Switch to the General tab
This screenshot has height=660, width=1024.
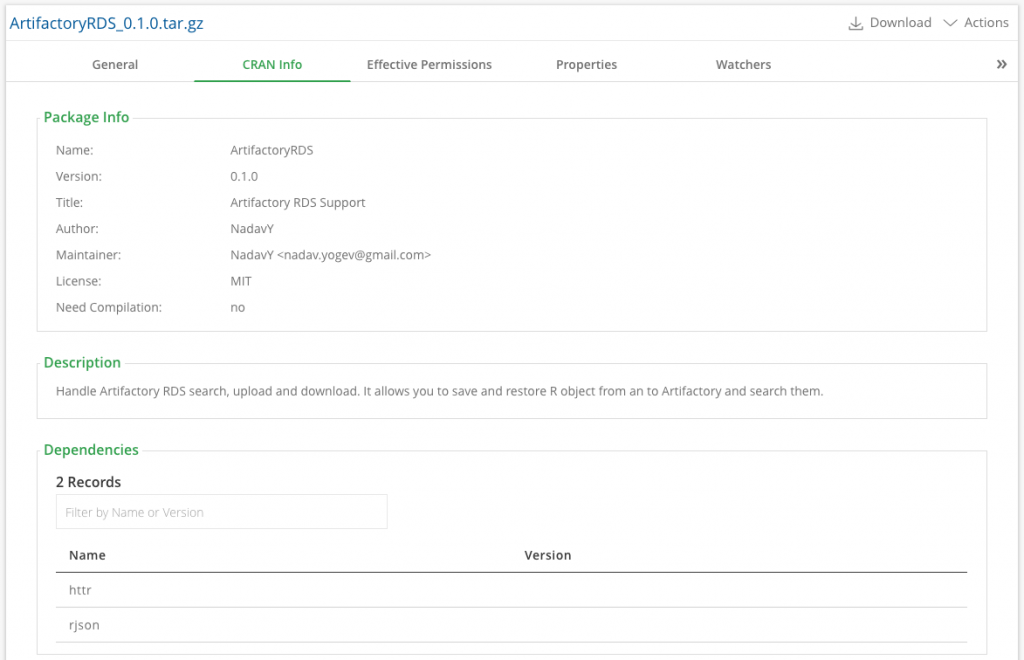(115, 64)
